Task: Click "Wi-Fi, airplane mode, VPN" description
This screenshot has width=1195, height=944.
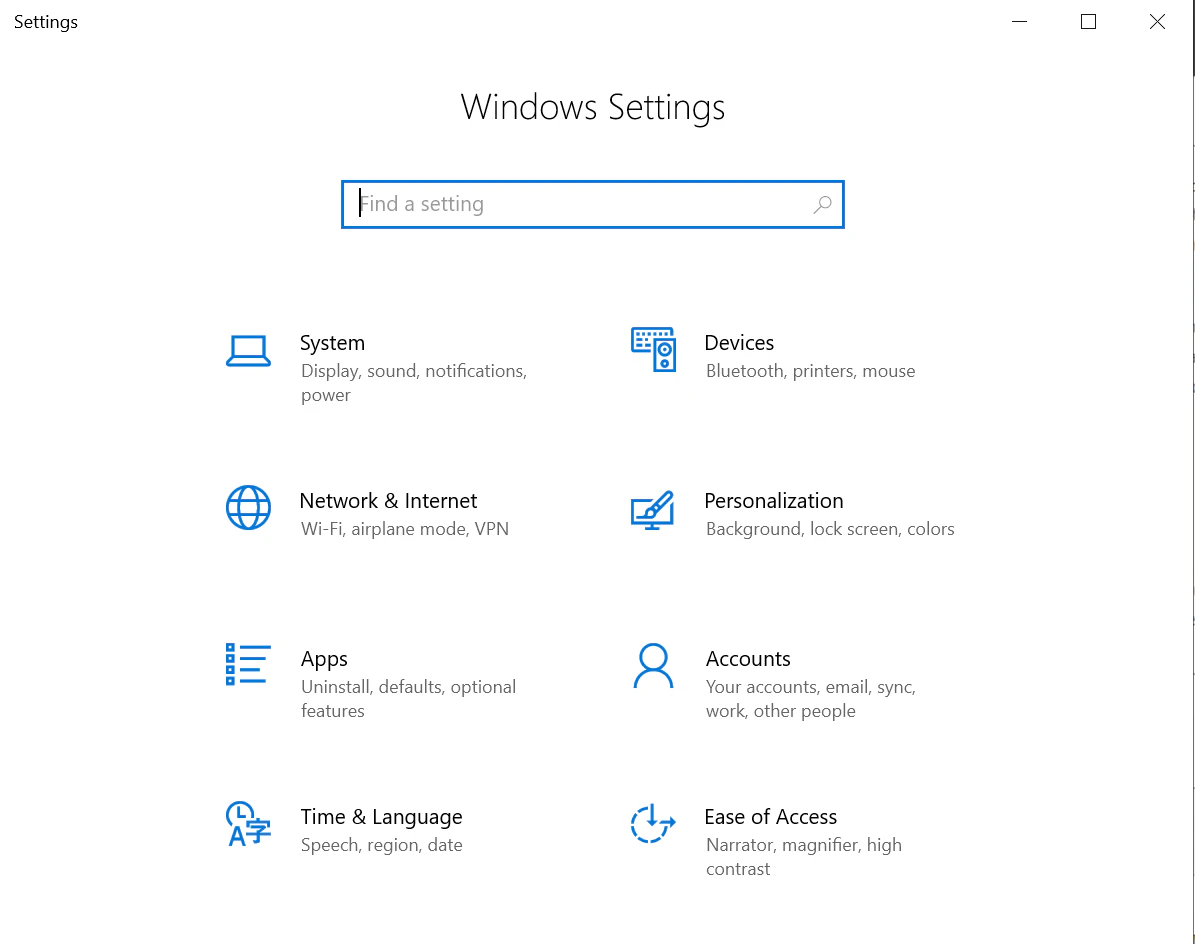Action: 405,529
